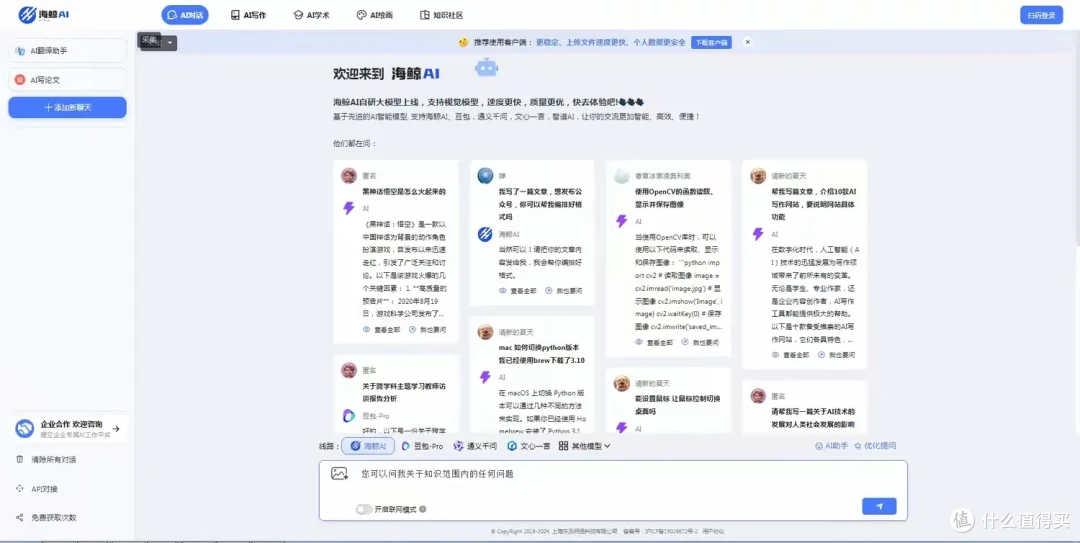Select the 文心一言 model
Image resolution: width=1080 pixels, height=543 pixels.
529,446
